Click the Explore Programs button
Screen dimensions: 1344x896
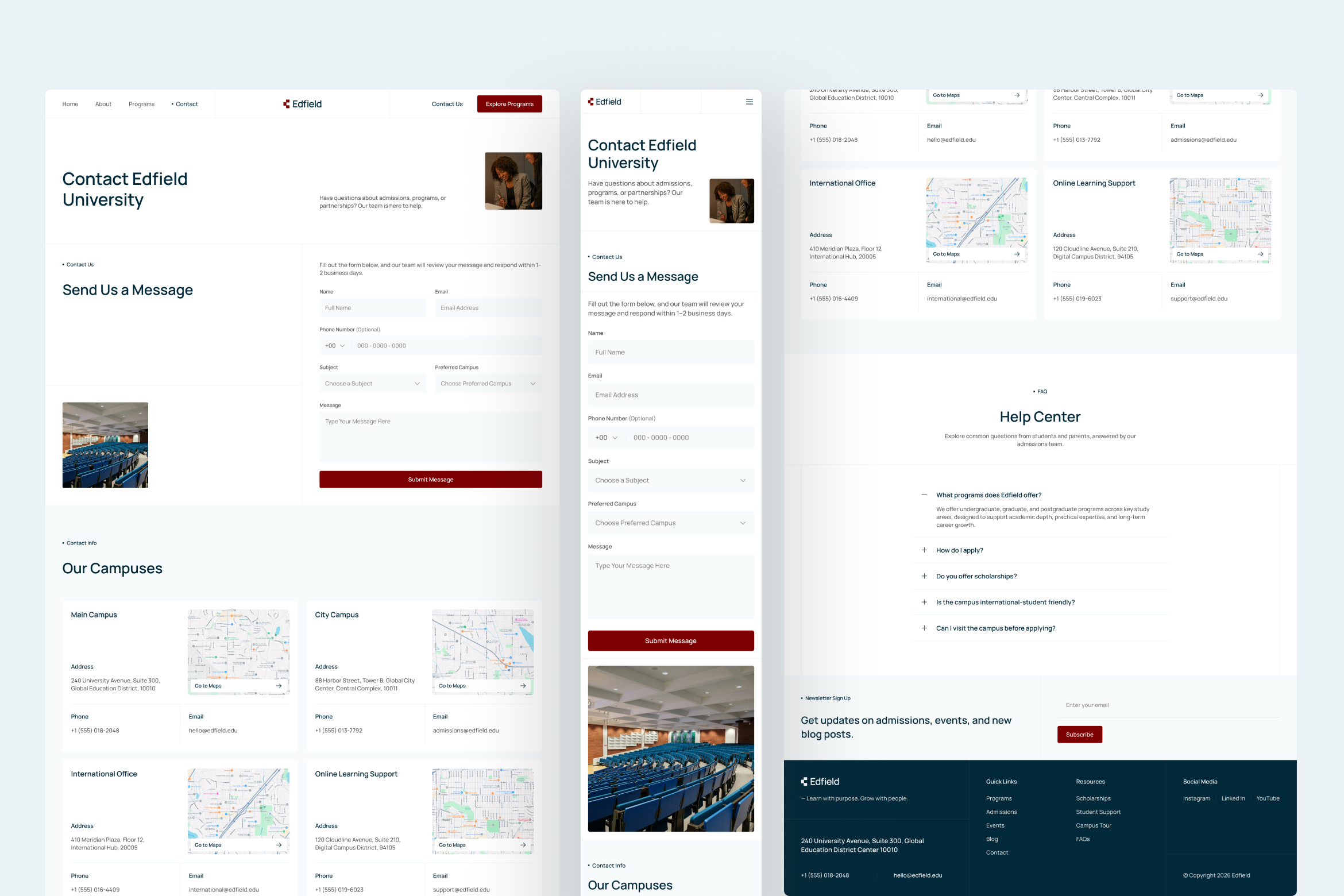(509, 104)
